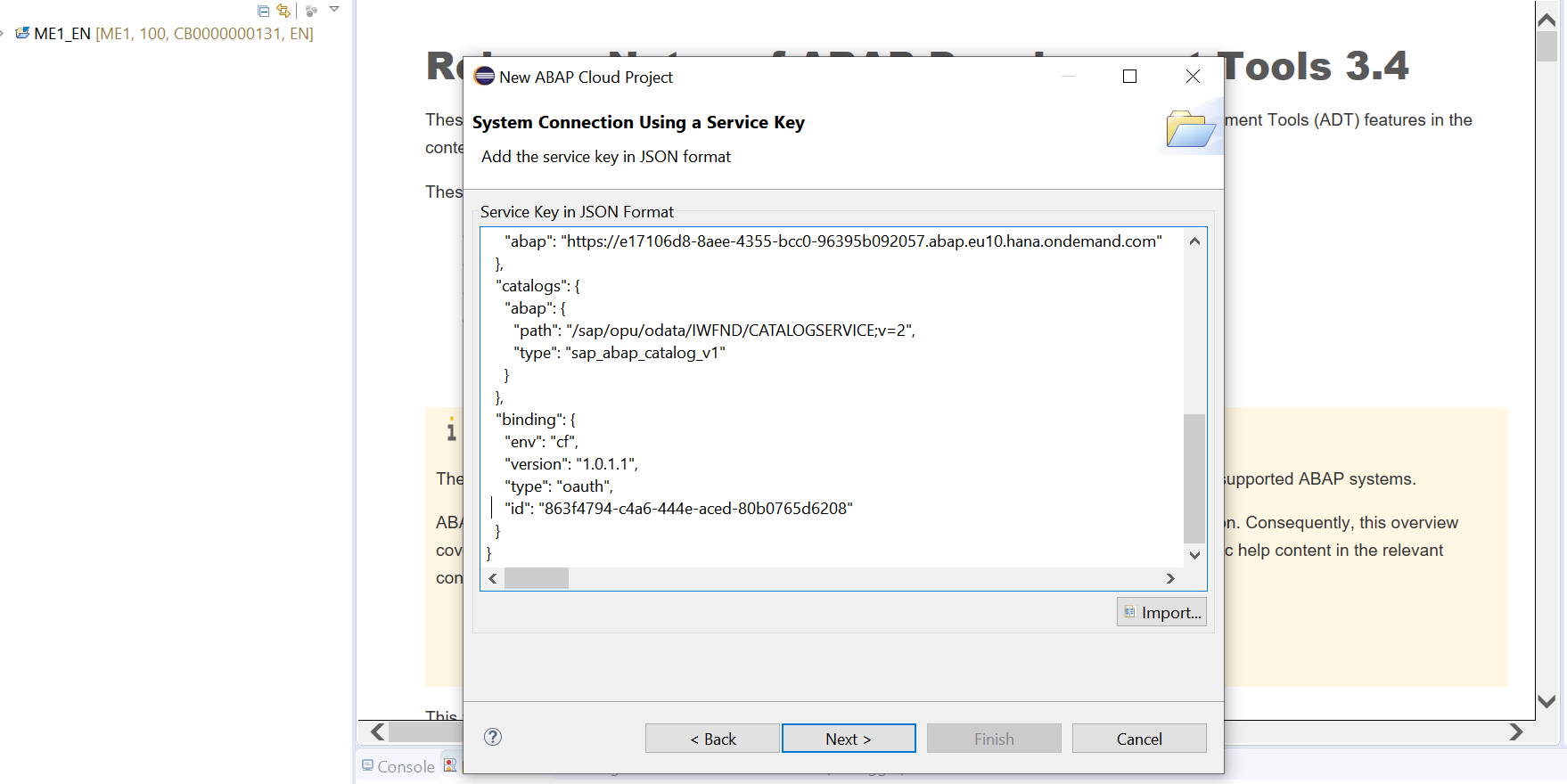
Task: Click the info icon in the yellow note box
Action: click(451, 429)
